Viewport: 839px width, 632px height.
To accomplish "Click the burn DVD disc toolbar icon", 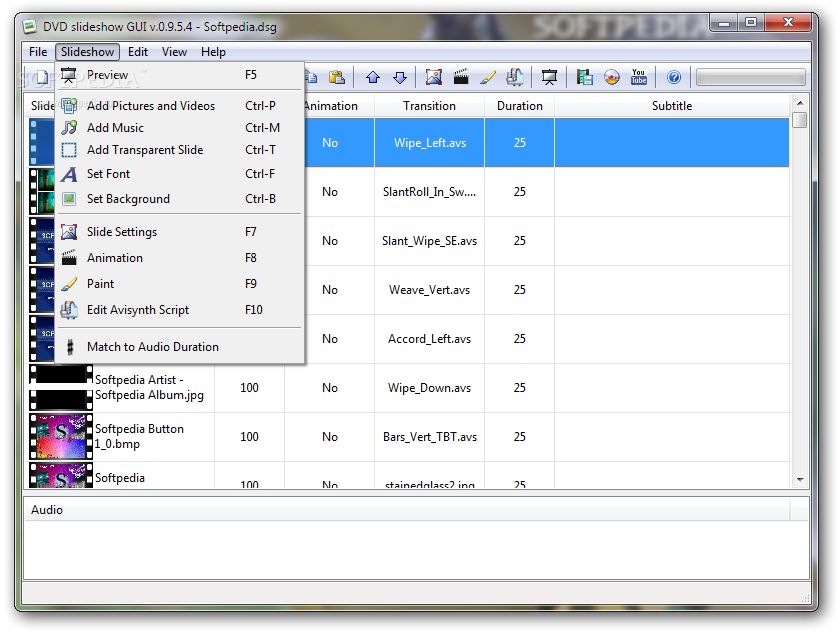I will point(612,78).
